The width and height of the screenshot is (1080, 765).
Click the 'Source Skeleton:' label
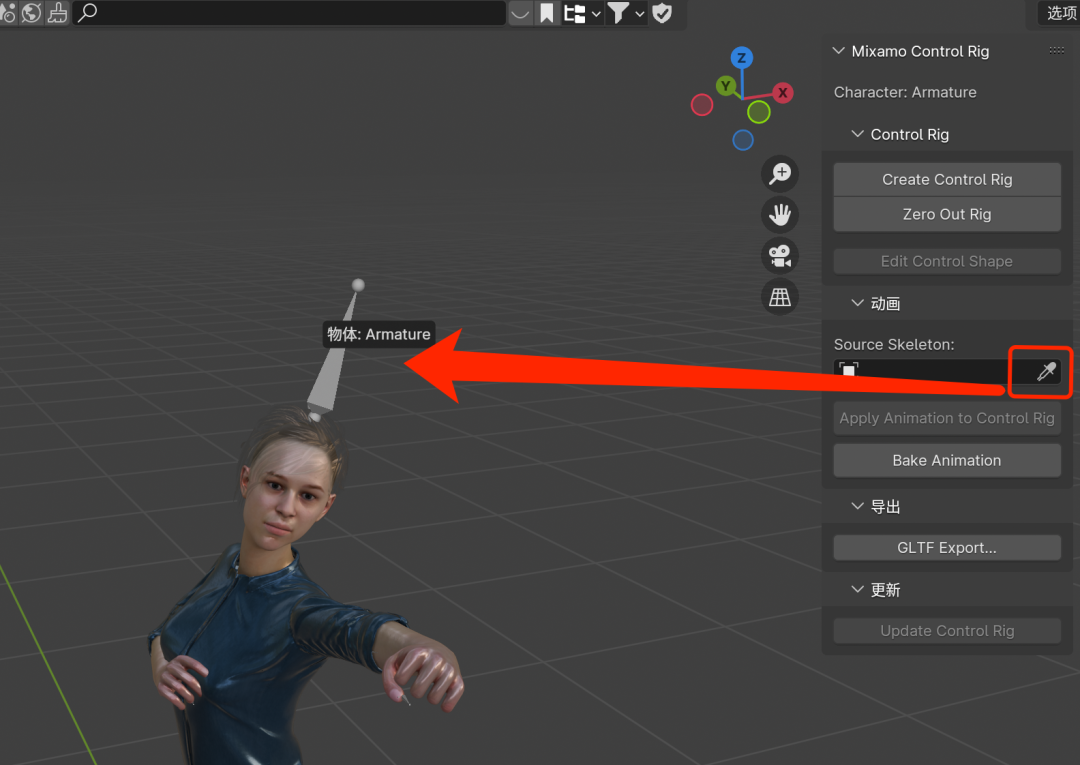coord(894,344)
